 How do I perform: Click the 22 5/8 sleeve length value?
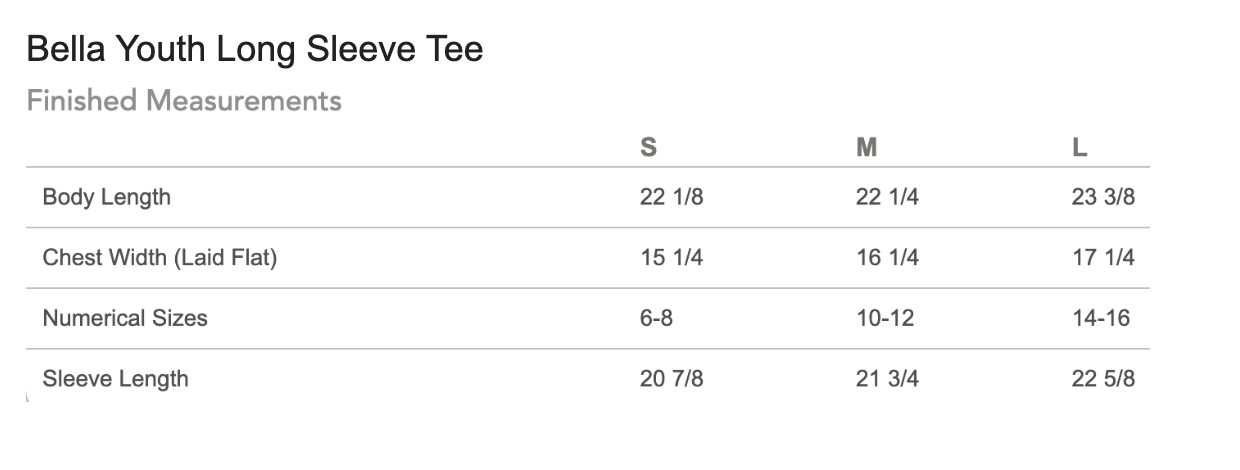(1103, 379)
